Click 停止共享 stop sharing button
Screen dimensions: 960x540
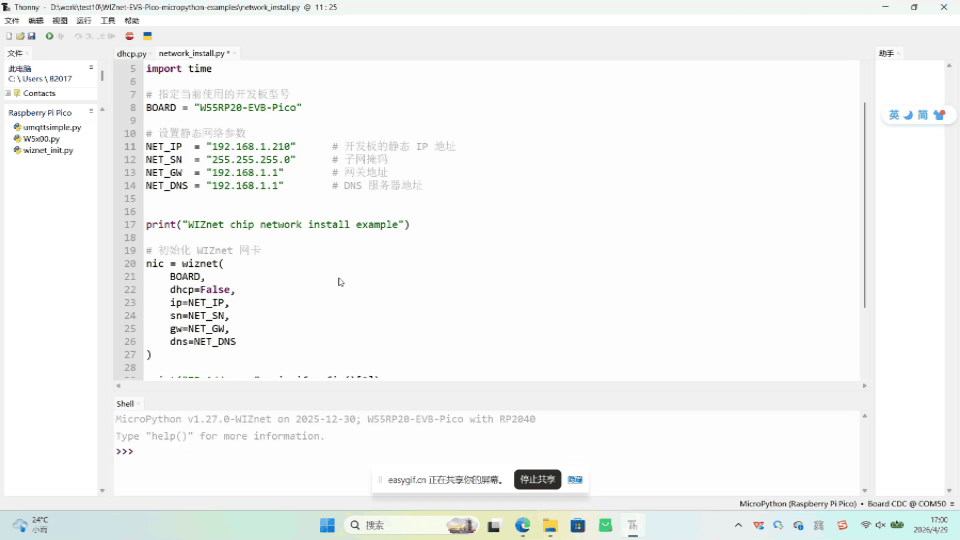pyautogui.click(x=538, y=479)
